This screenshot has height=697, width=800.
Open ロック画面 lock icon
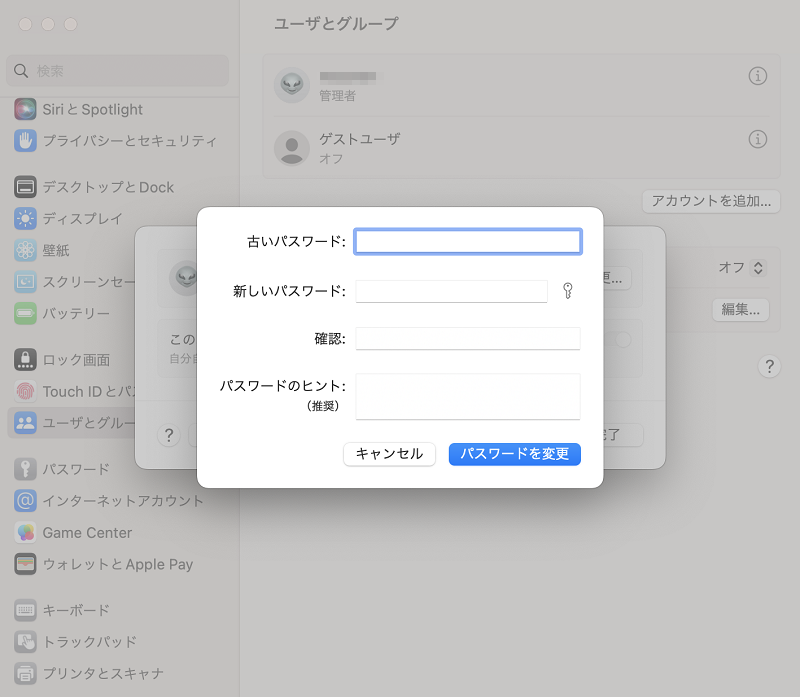coord(25,360)
